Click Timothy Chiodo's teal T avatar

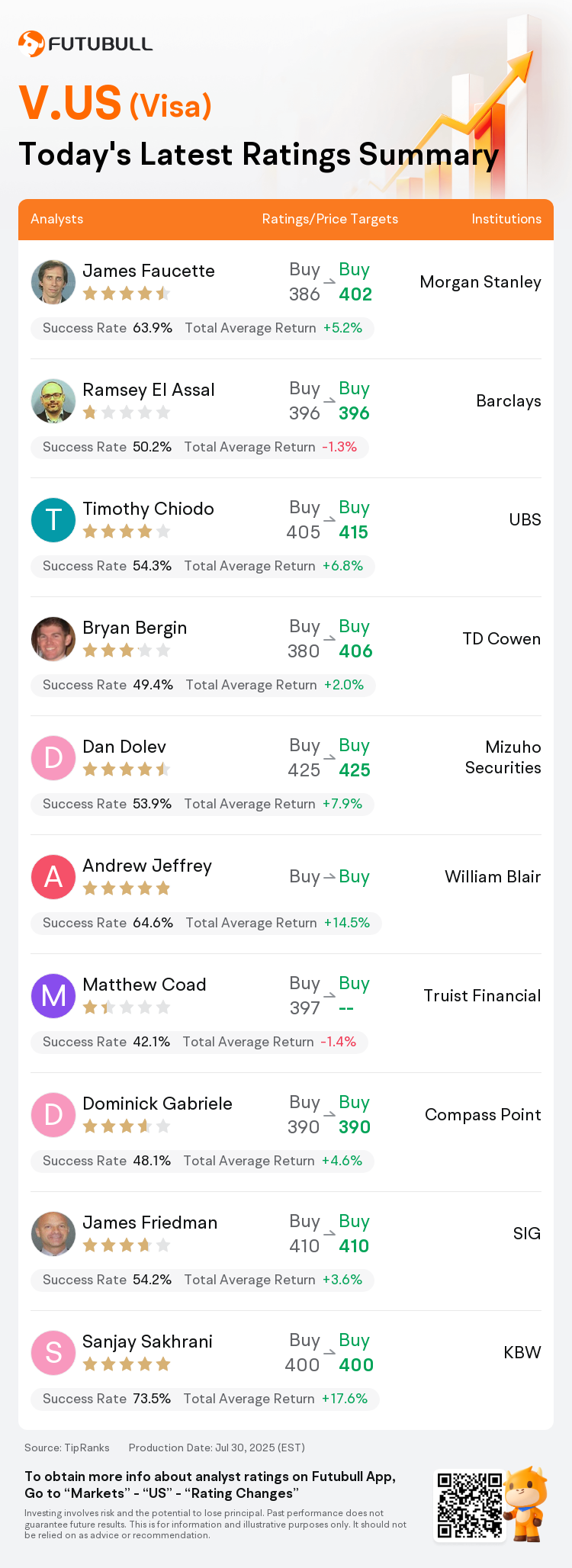coord(53,520)
